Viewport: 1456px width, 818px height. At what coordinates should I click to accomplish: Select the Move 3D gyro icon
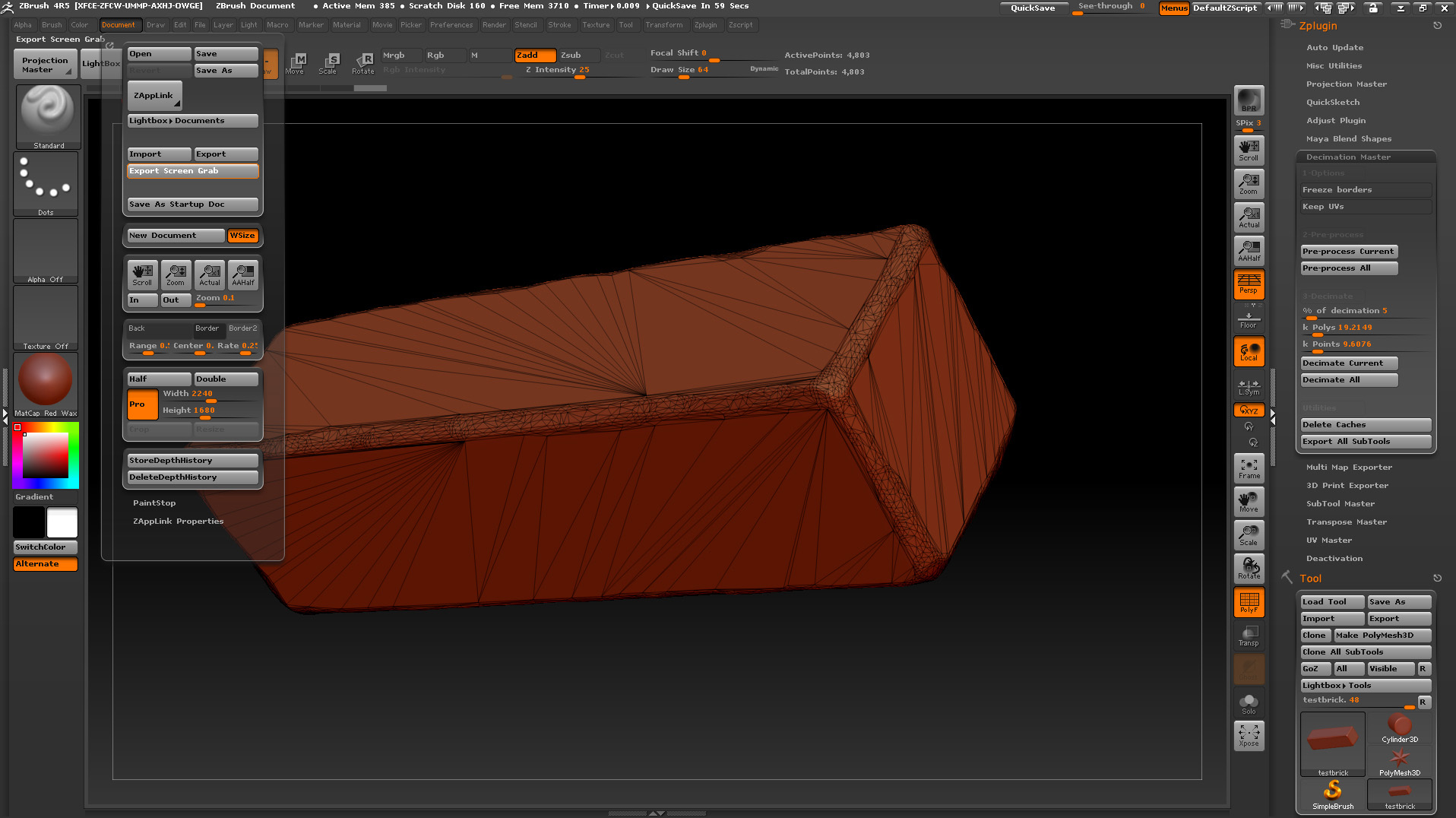(1249, 500)
